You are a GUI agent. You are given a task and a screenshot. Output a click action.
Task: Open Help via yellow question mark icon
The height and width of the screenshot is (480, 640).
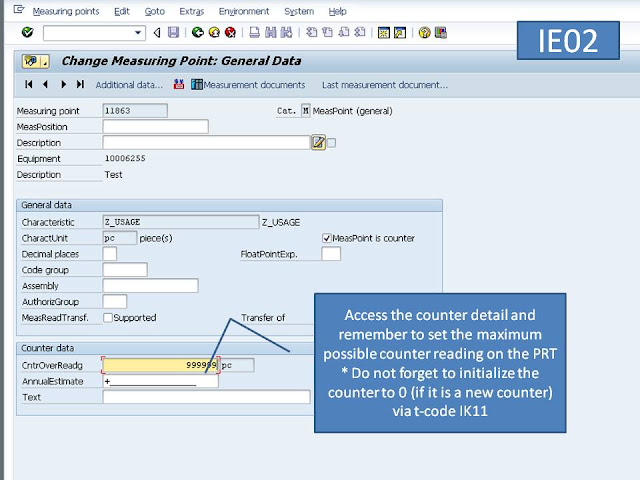(424, 32)
